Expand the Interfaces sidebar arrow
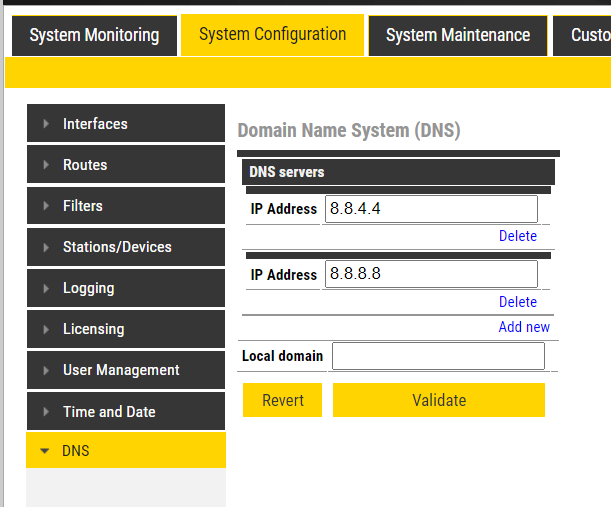The width and height of the screenshot is (611, 507). (x=46, y=124)
